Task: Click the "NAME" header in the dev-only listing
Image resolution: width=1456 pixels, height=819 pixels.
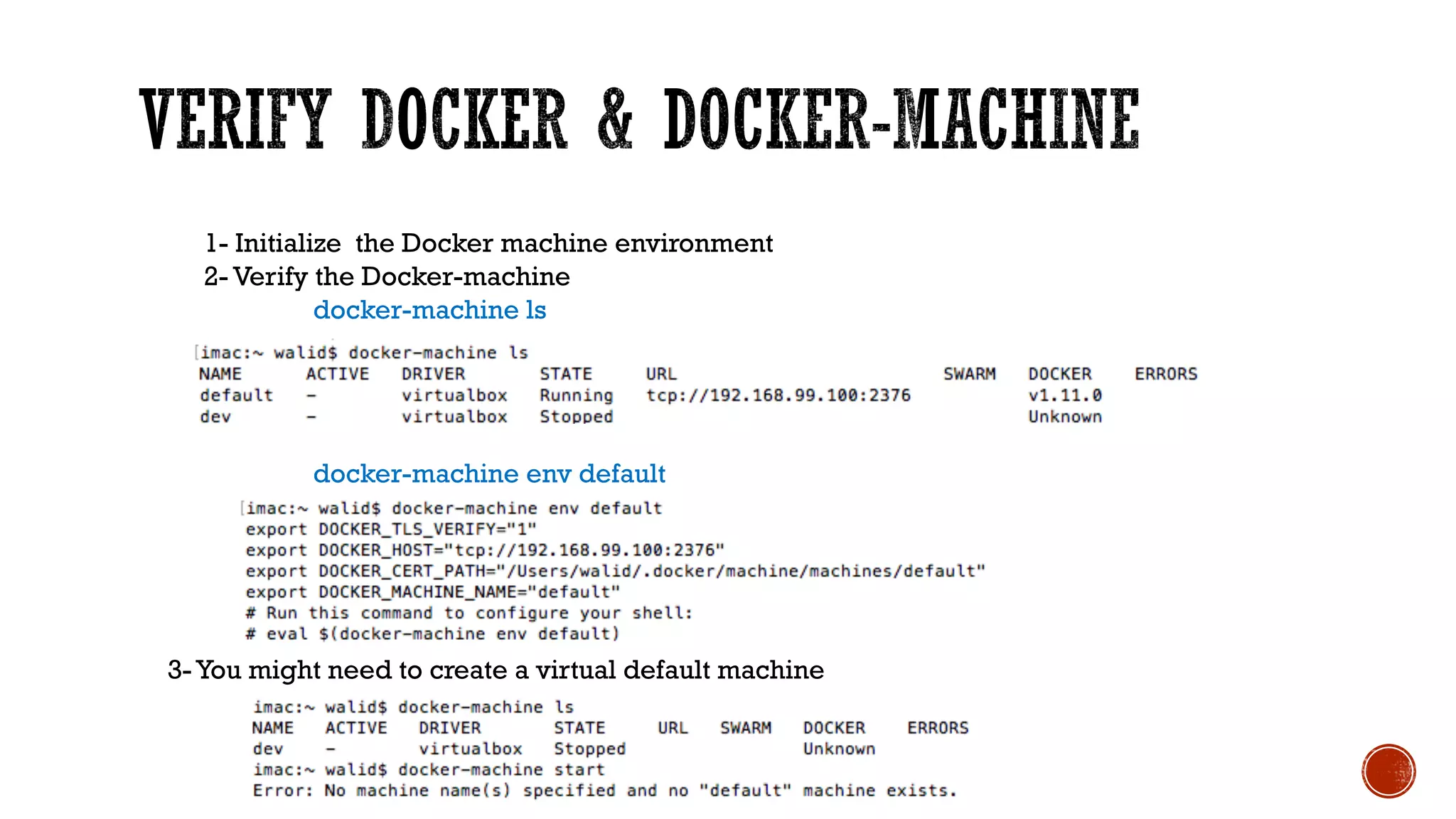Action: [x=273, y=728]
